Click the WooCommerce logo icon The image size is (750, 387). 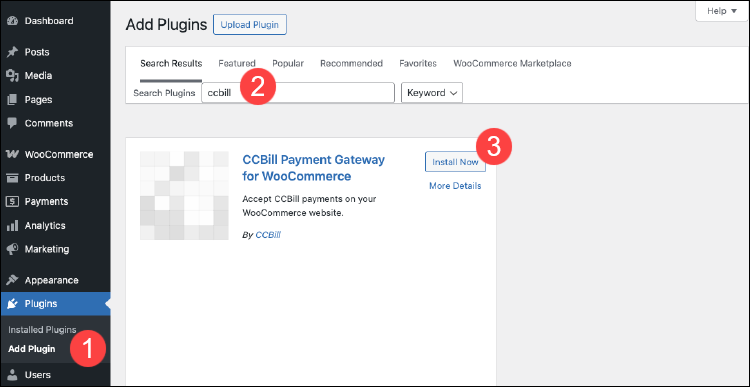click(12, 155)
